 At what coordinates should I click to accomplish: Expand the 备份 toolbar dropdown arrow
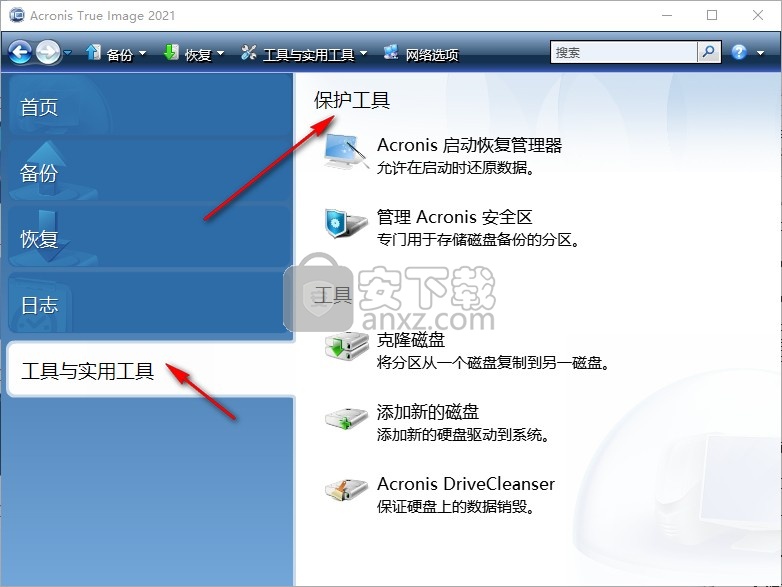coord(143,53)
